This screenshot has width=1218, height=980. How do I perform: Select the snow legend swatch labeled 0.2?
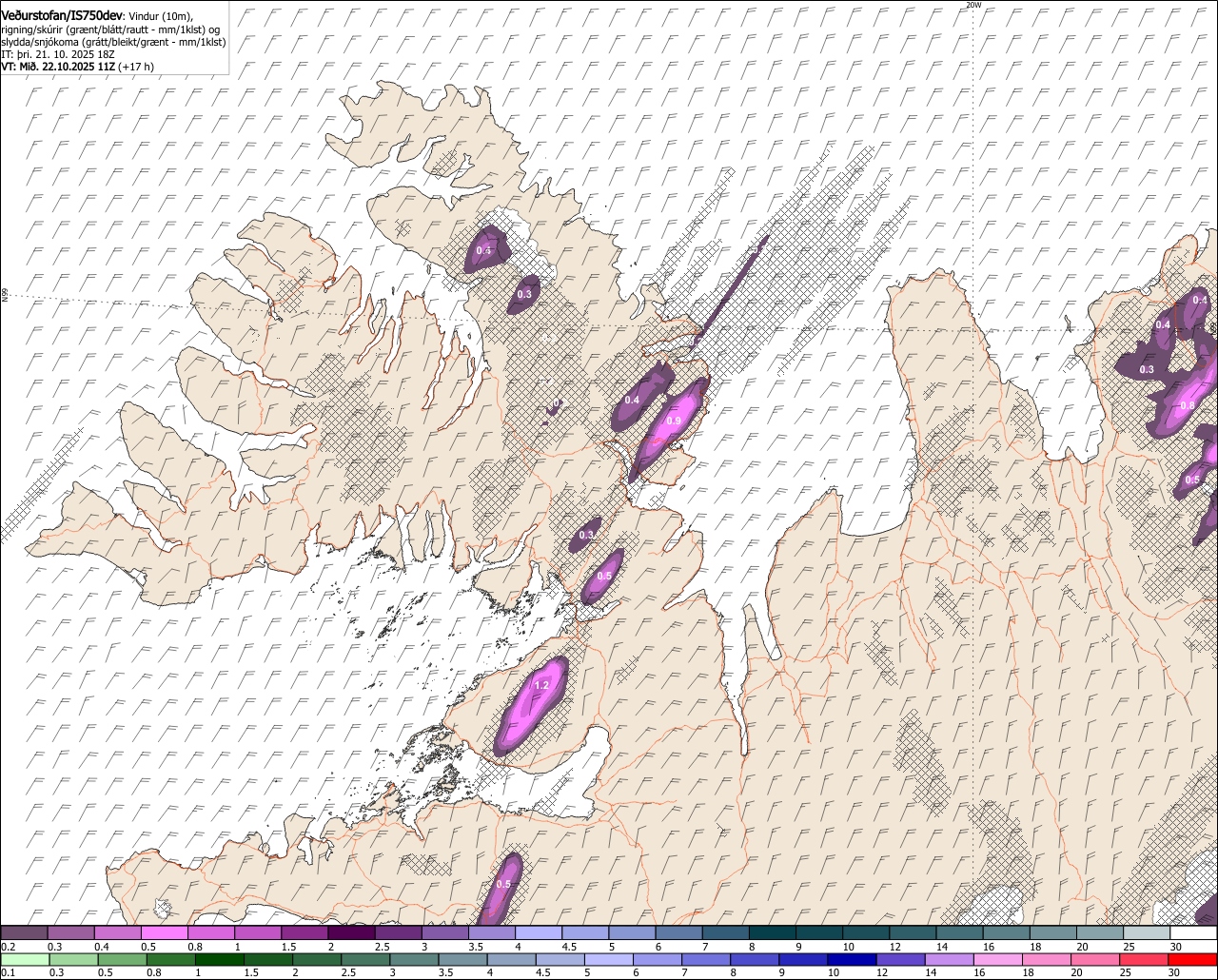tap(24, 932)
